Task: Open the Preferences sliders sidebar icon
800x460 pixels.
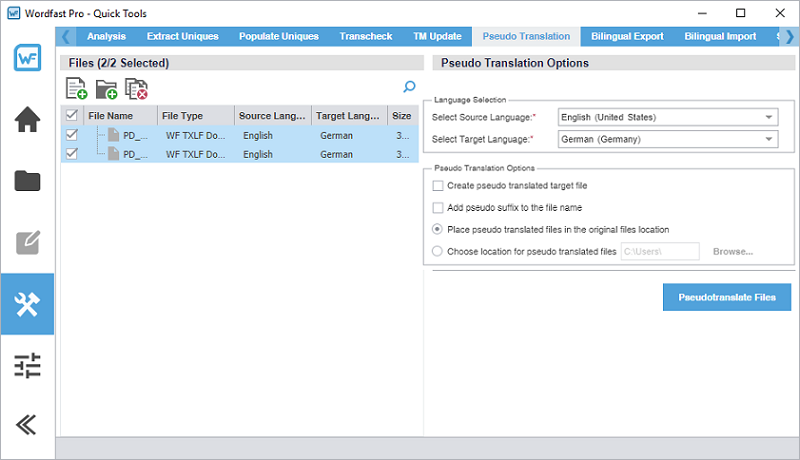Action: 27,365
